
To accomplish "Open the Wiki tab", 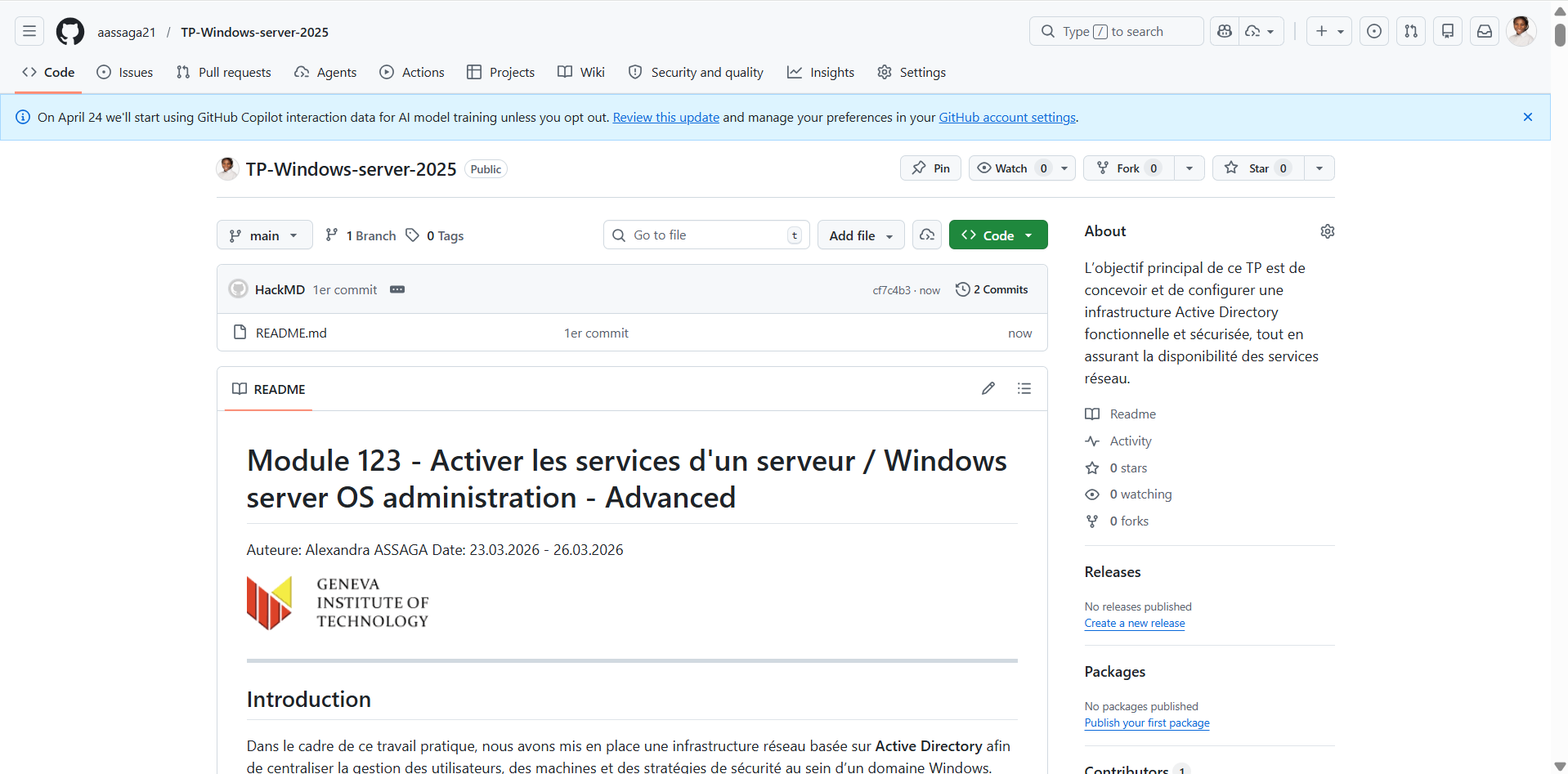I will pos(581,72).
